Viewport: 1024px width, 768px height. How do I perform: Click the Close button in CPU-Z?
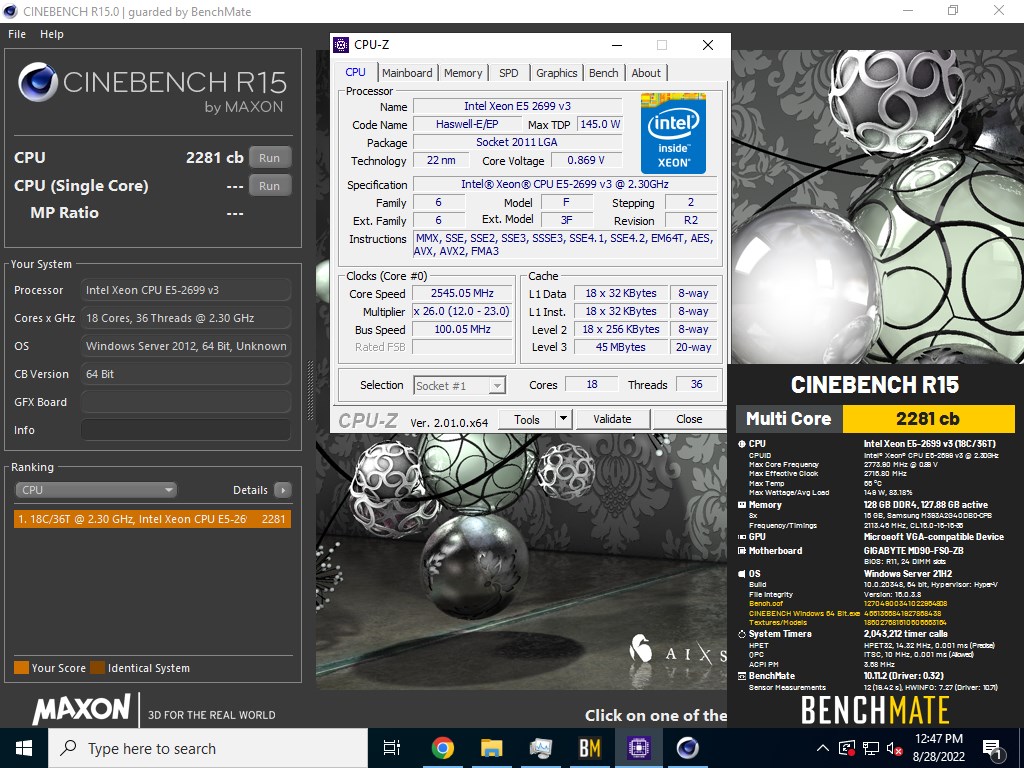[x=689, y=419]
